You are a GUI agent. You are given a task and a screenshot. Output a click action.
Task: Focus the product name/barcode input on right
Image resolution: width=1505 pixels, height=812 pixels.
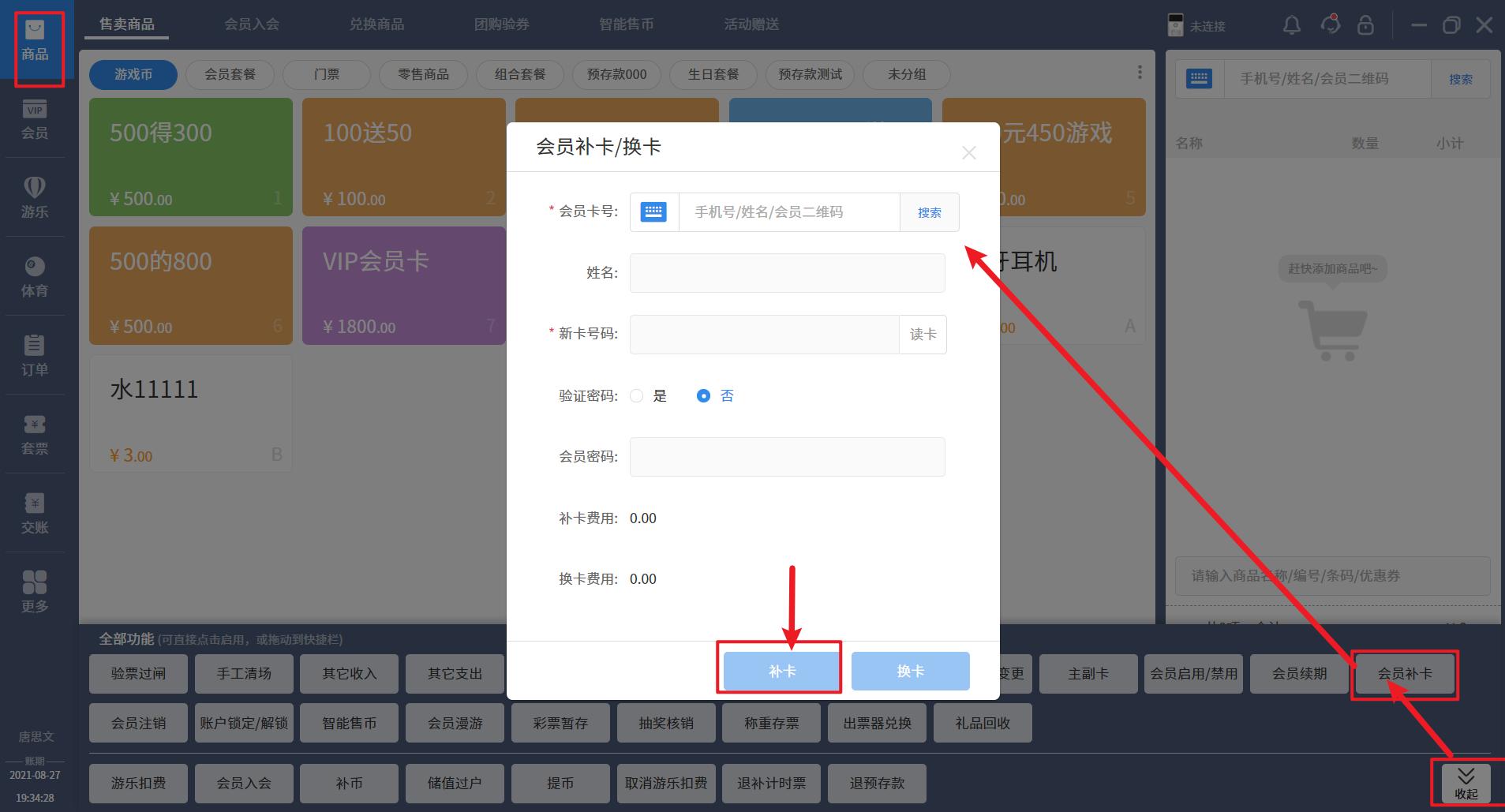pyautogui.click(x=1333, y=576)
